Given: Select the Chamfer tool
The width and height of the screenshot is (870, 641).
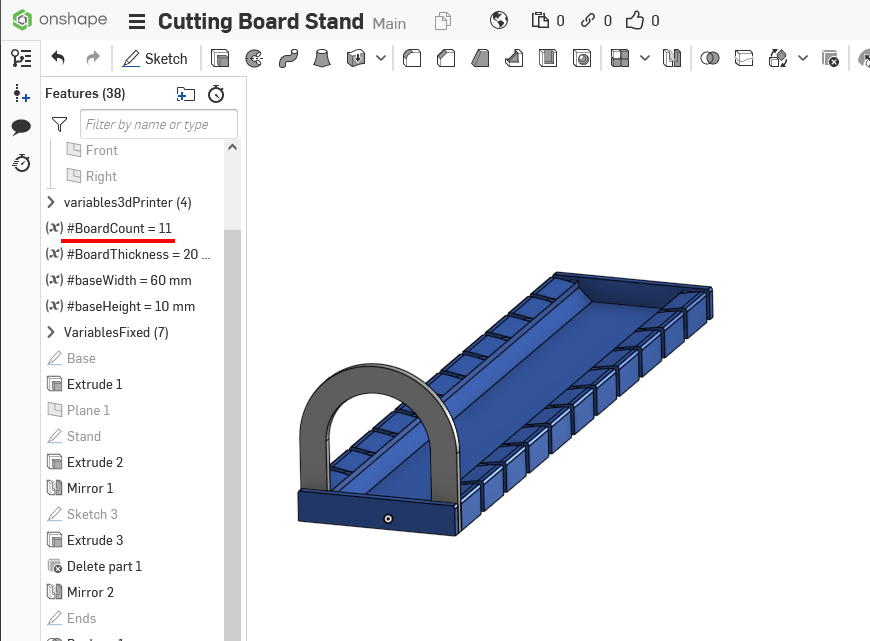Looking at the screenshot, I should tap(446, 58).
